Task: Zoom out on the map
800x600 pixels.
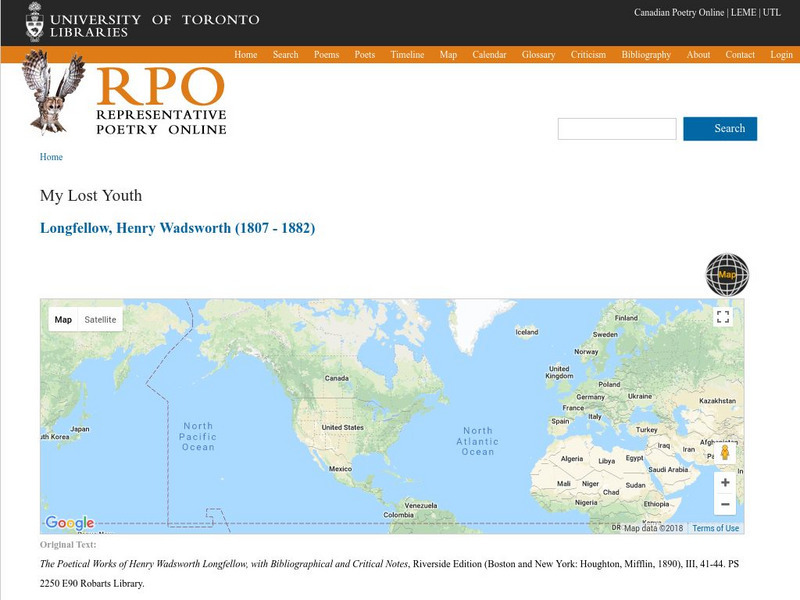Action: [x=724, y=505]
